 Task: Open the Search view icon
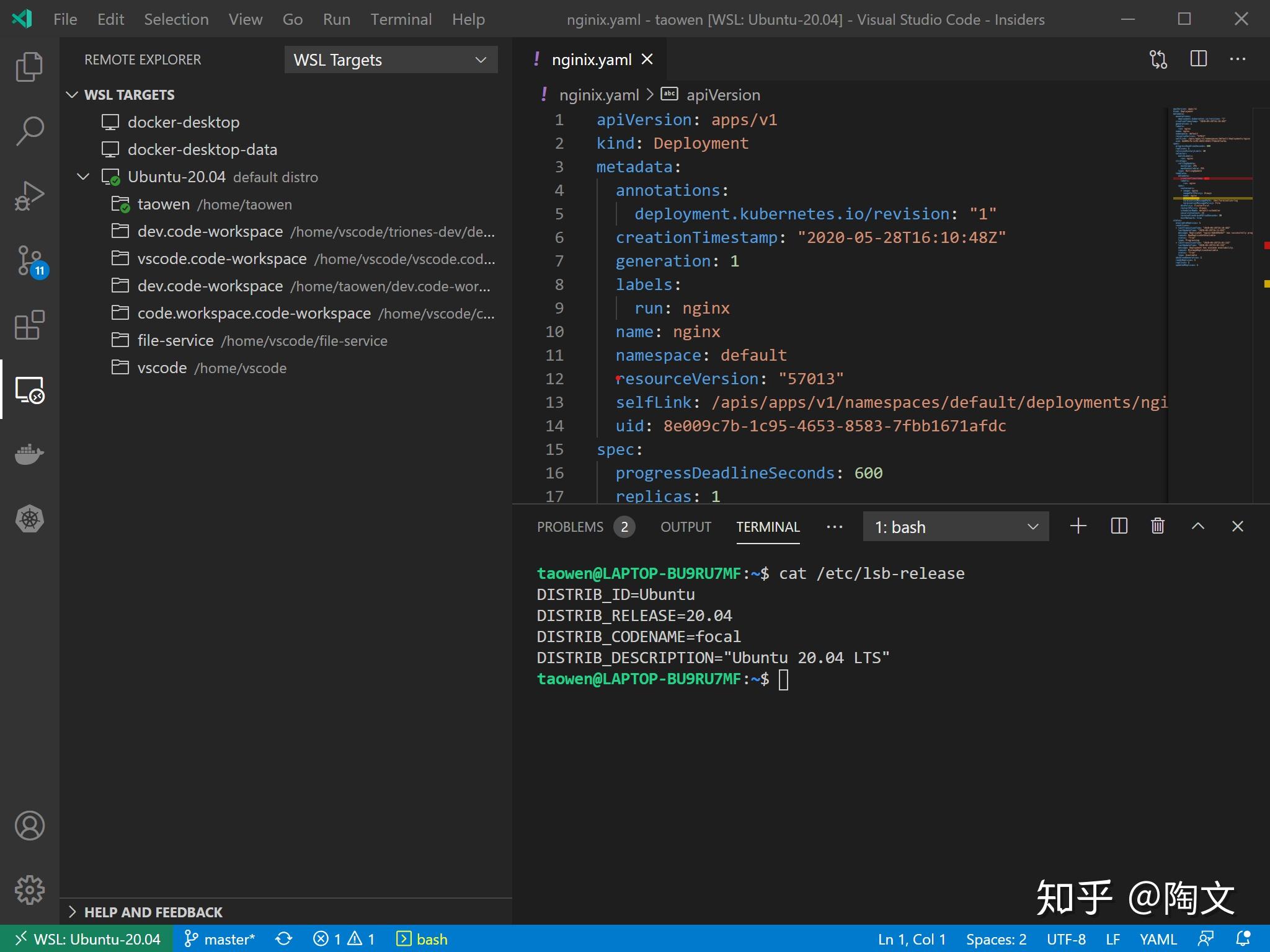pyautogui.click(x=29, y=131)
